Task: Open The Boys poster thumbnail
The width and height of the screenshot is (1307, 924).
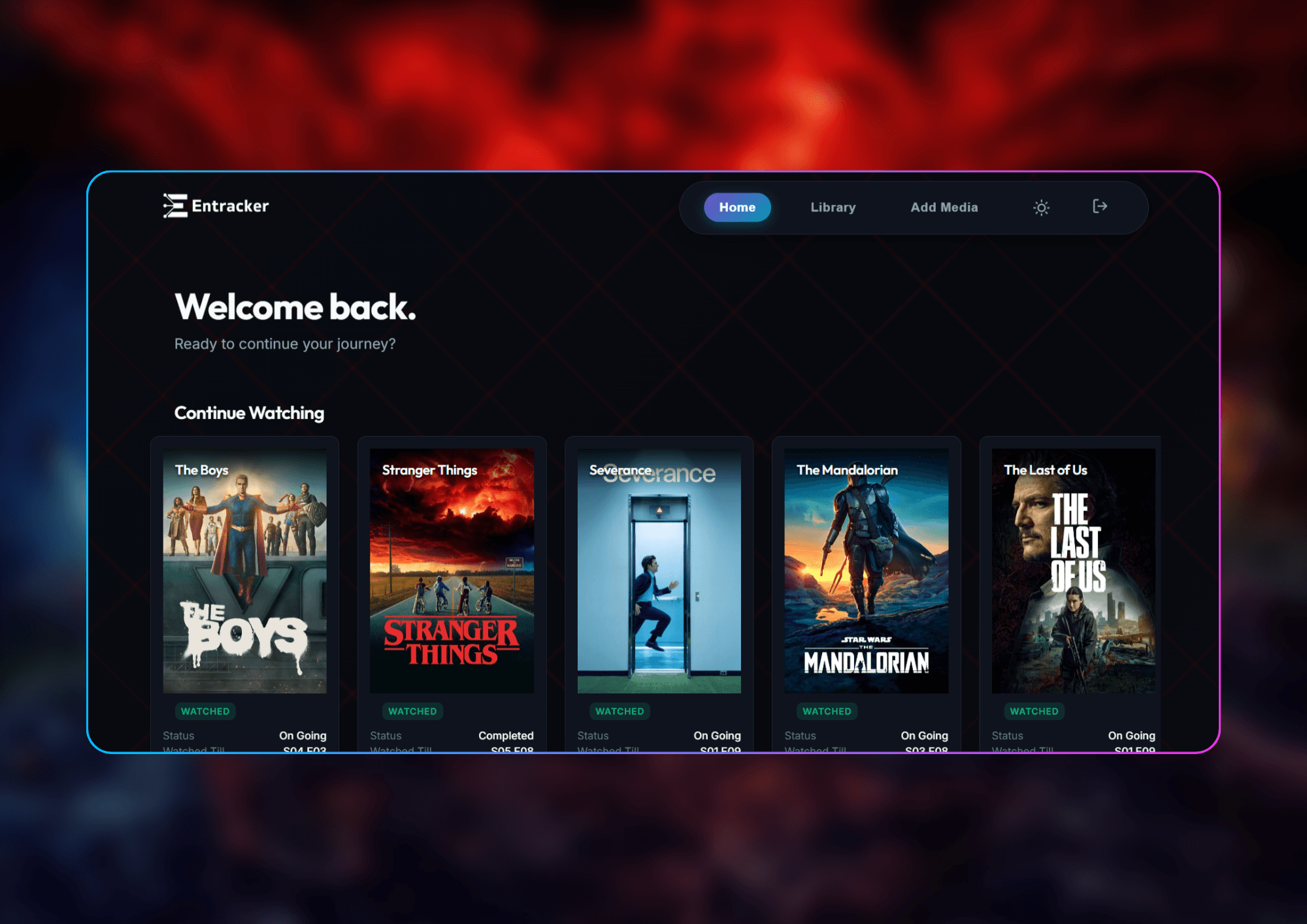Action: click(x=244, y=570)
